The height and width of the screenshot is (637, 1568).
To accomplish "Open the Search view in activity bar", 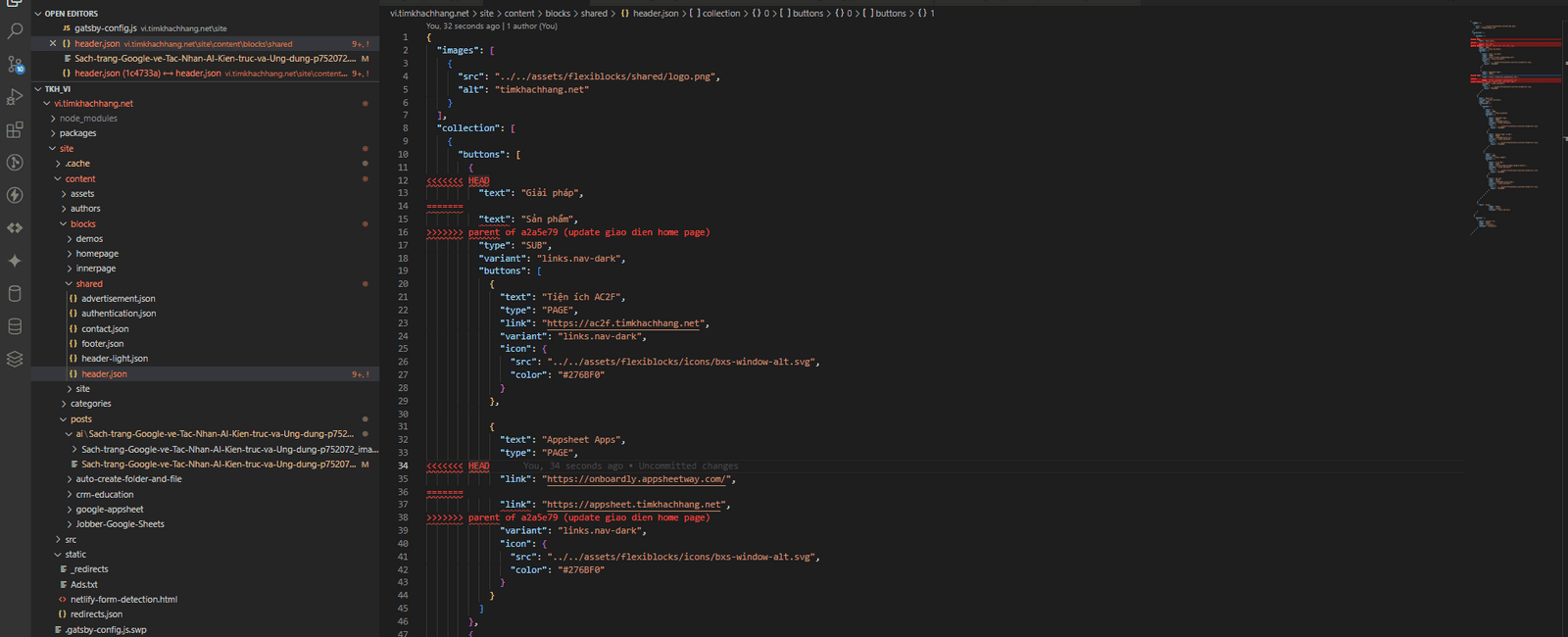I will (15, 31).
